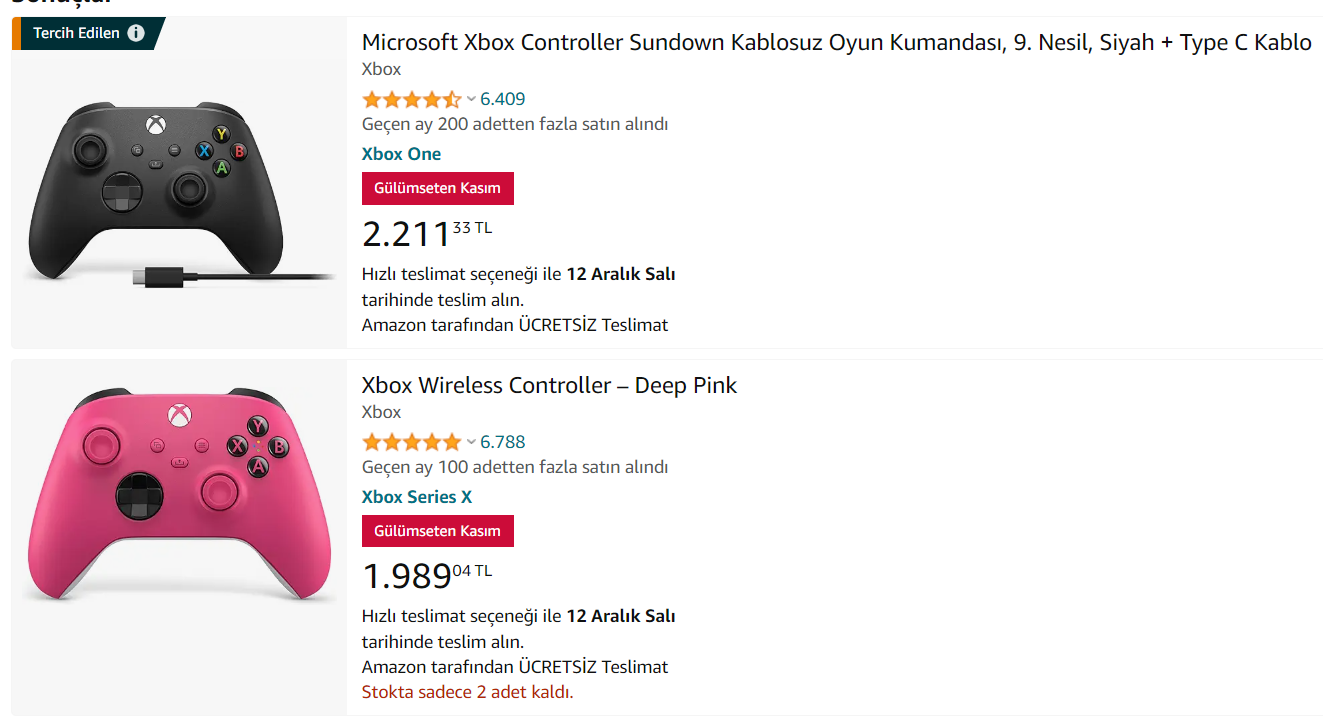Screen dimensions: 1323x720
Task: Select the Xbox One platform link
Action: pyautogui.click(x=401, y=154)
